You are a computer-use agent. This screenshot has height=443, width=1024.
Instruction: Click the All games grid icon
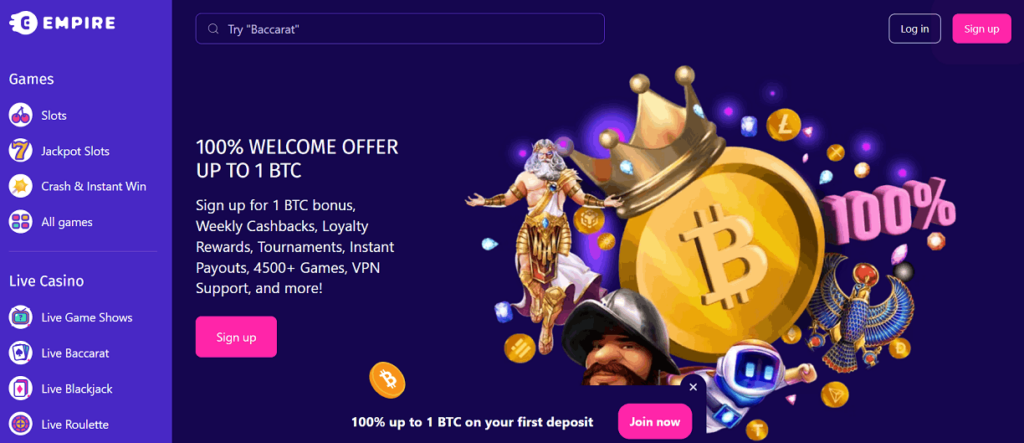(x=20, y=222)
